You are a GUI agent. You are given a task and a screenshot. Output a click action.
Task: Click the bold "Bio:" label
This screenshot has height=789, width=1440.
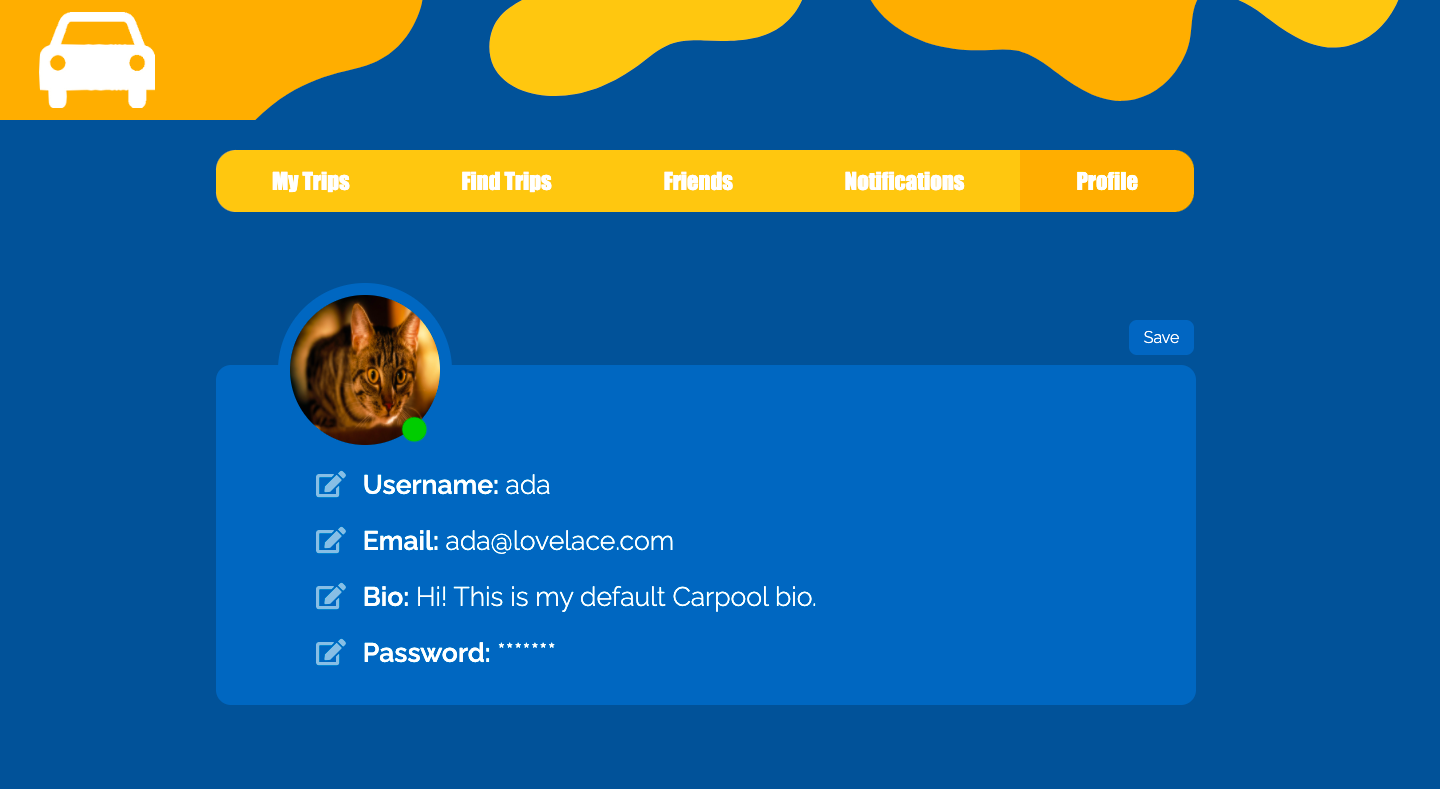coord(386,597)
